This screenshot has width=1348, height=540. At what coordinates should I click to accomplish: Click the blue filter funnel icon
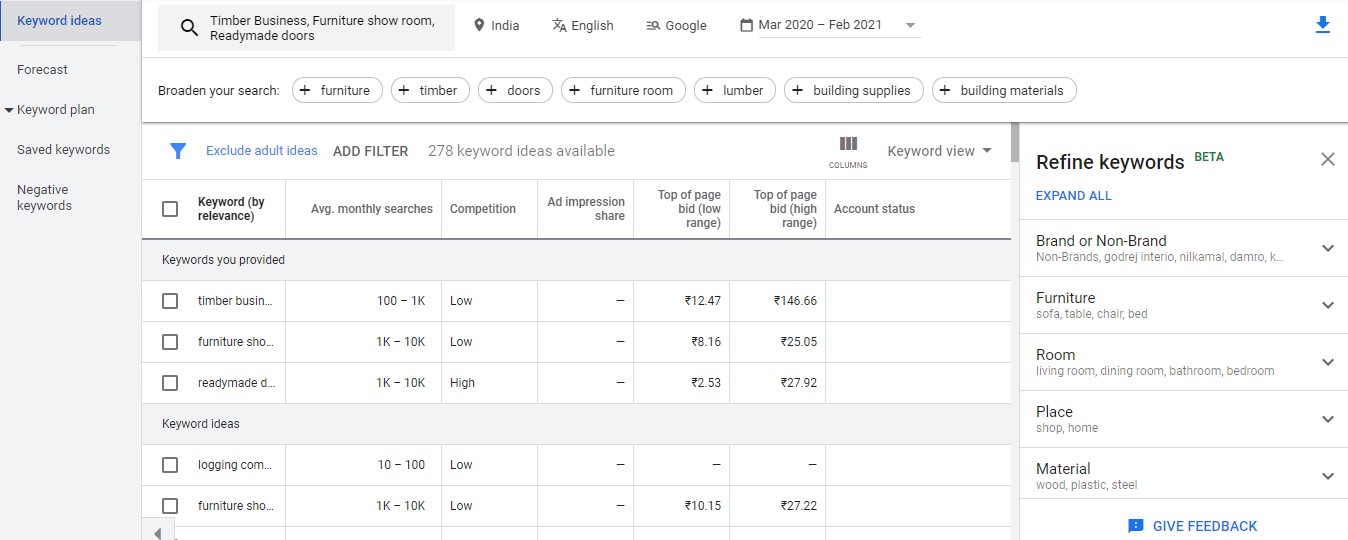tap(178, 151)
